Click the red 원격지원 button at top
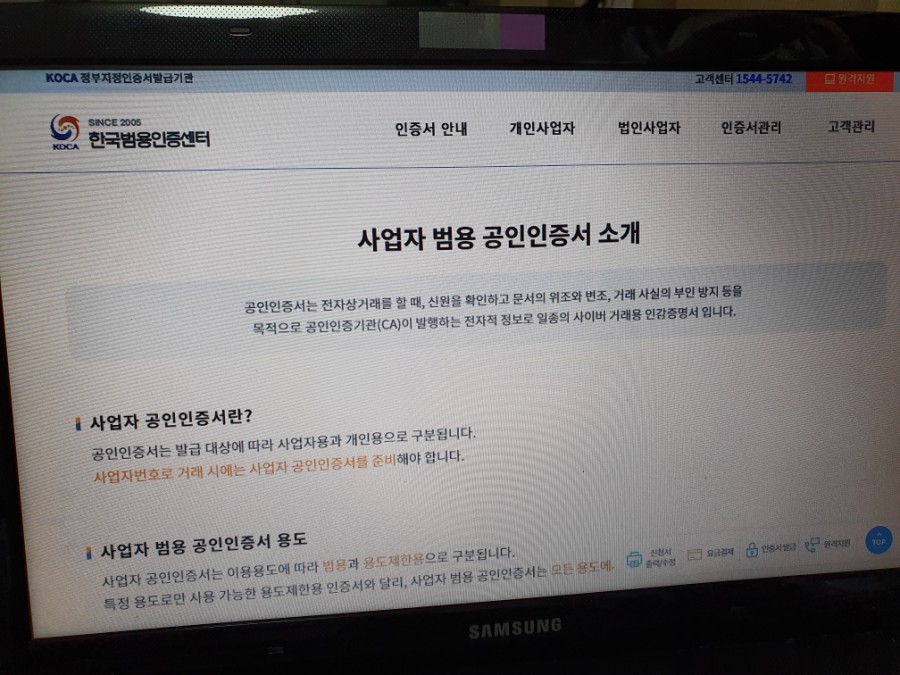 point(849,79)
